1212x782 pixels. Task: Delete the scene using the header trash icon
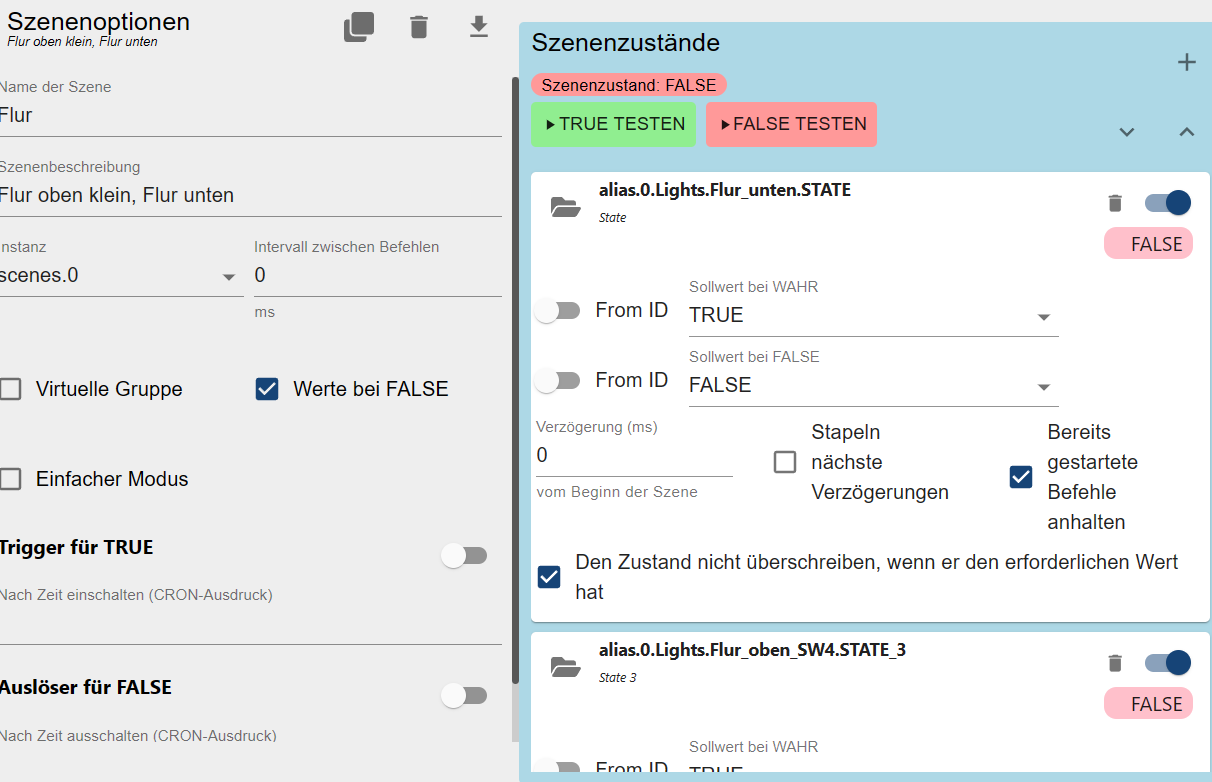[419, 27]
